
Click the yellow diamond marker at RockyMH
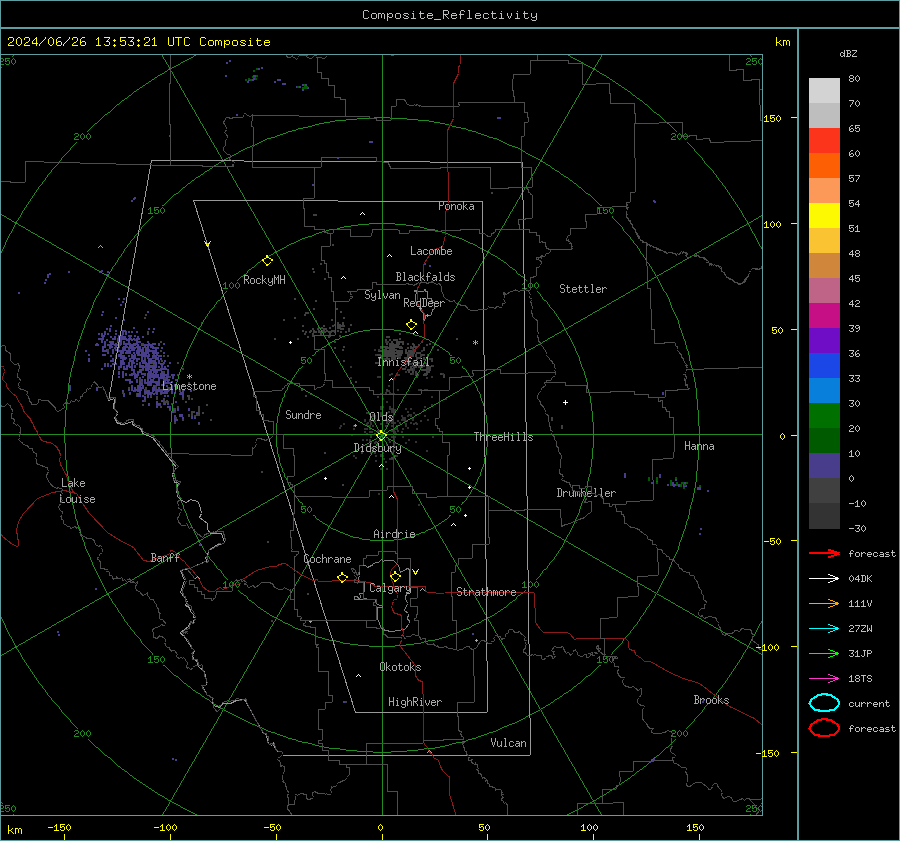[267, 261]
